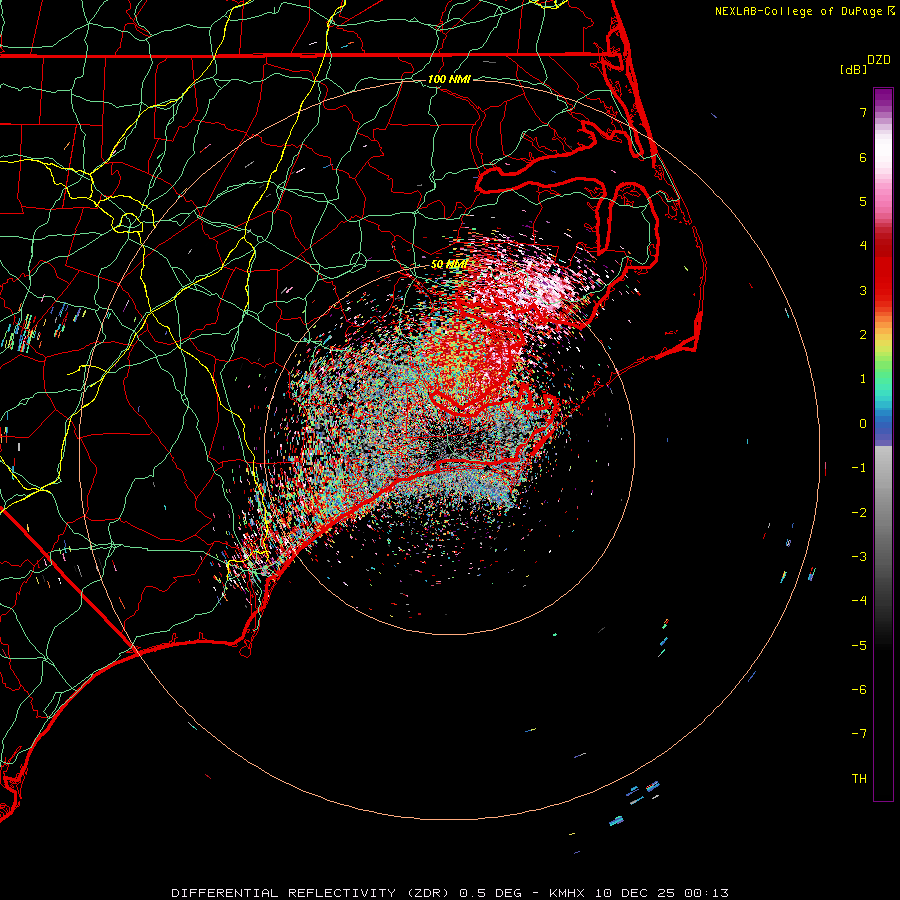Click the TH threshold label on the scale

click(x=859, y=779)
